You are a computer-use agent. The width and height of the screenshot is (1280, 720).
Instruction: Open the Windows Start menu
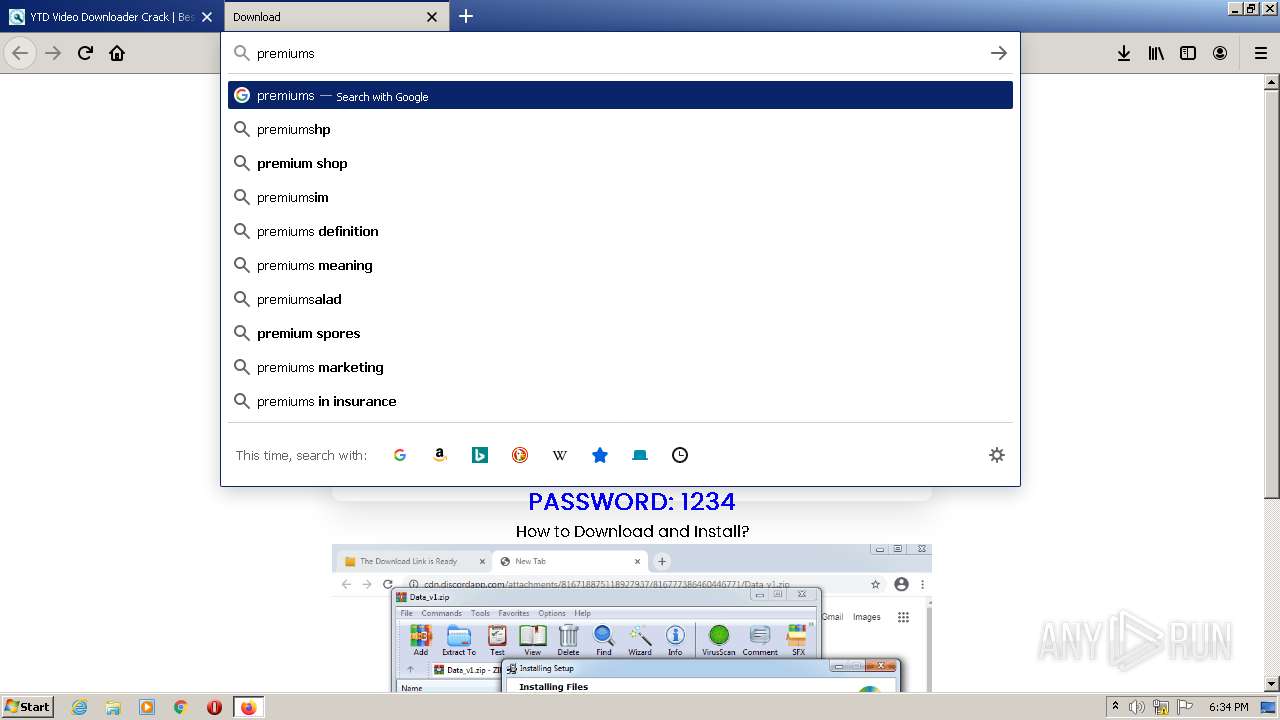pos(28,706)
